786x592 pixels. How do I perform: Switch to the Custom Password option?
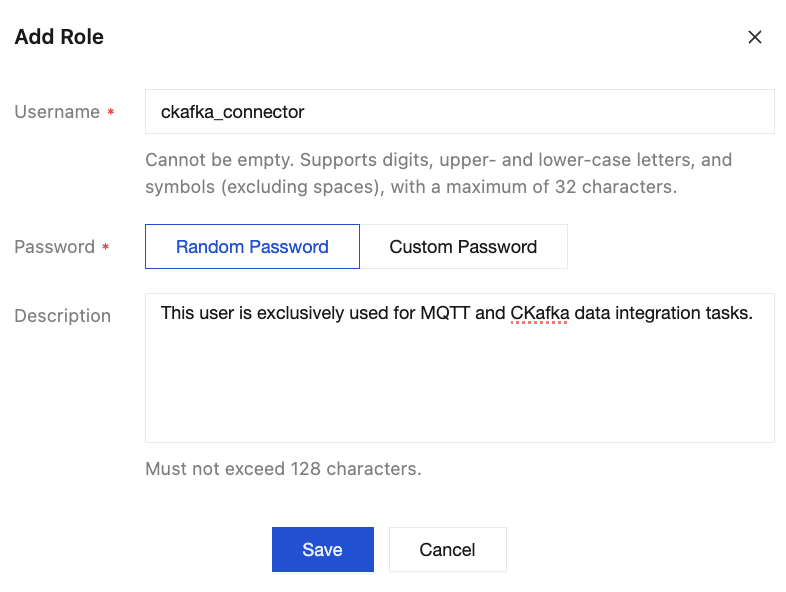[x=463, y=247]
